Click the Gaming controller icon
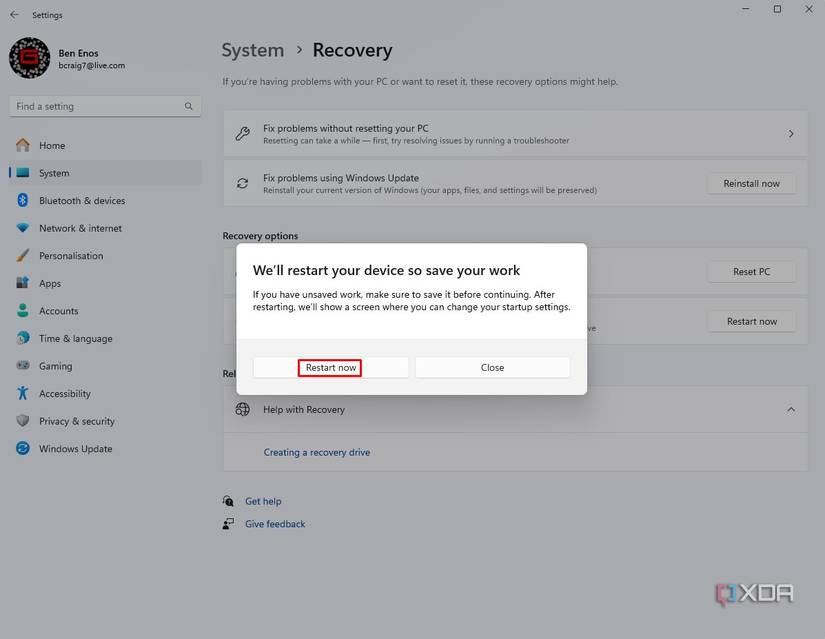 (23, 365)
